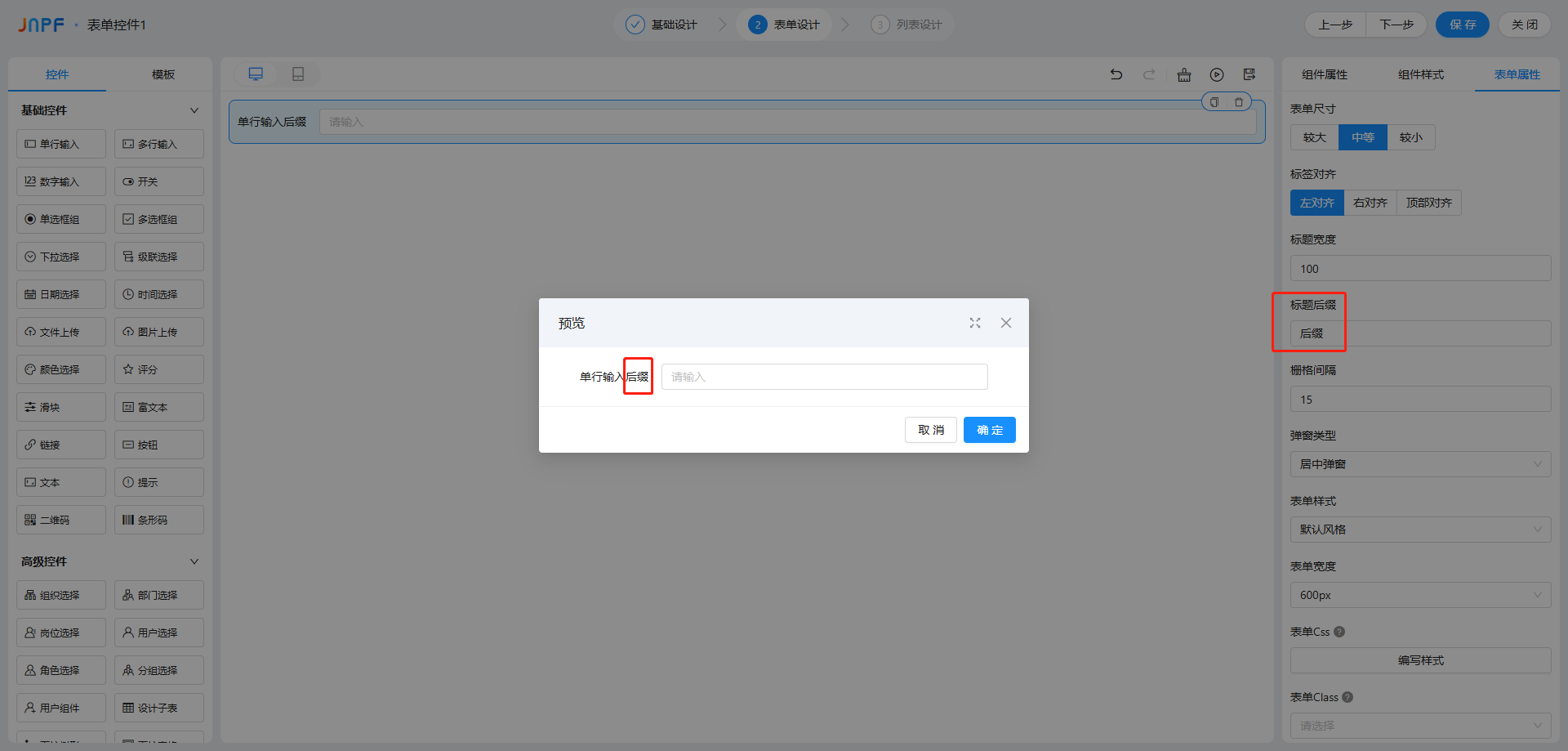The width and height of the screenshot is (1568, 751).
Task: Open the 表单宽度 dropdown
Action: pos(1421,595)
